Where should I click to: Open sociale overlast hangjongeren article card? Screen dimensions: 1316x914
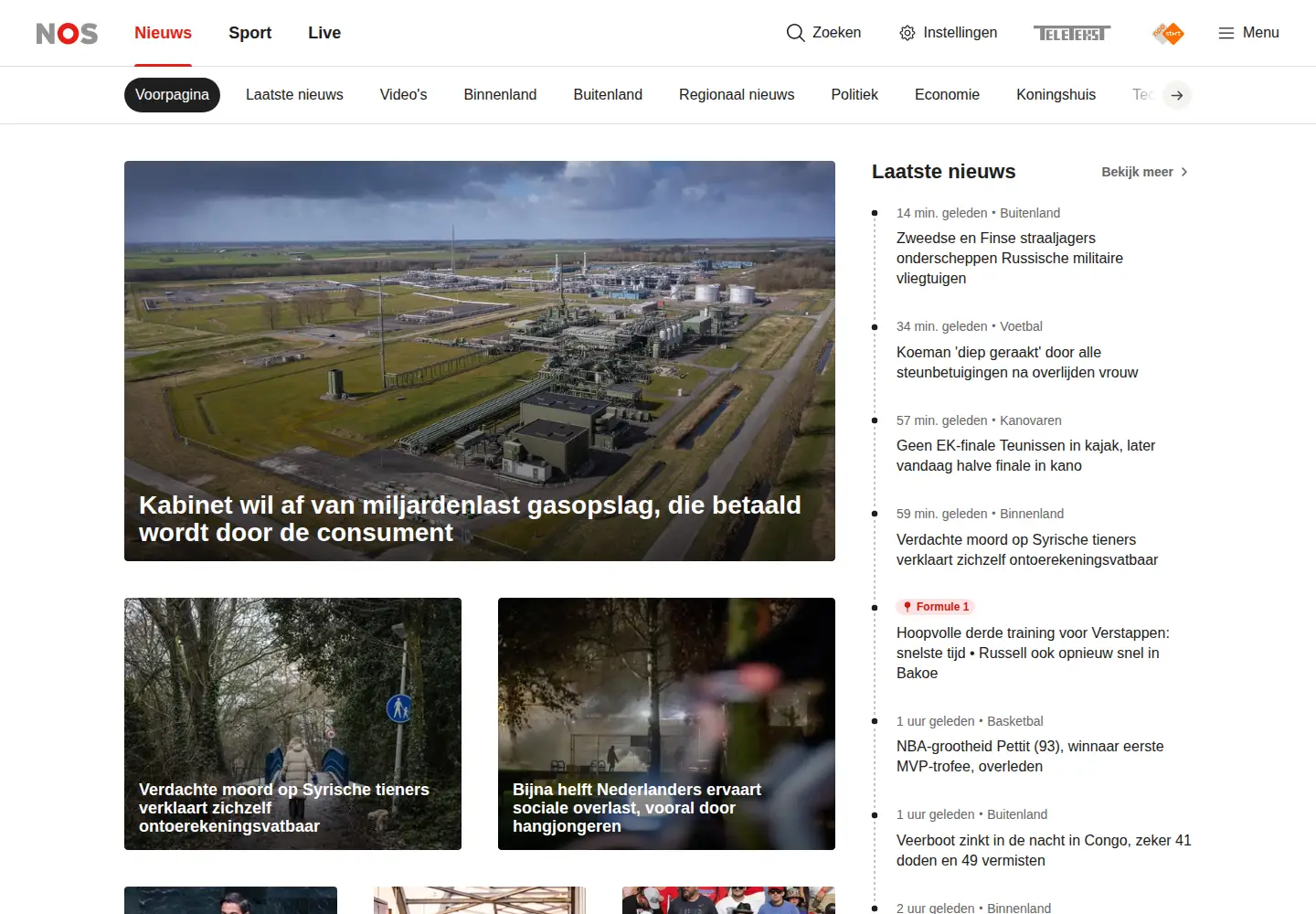pos(666,724)
